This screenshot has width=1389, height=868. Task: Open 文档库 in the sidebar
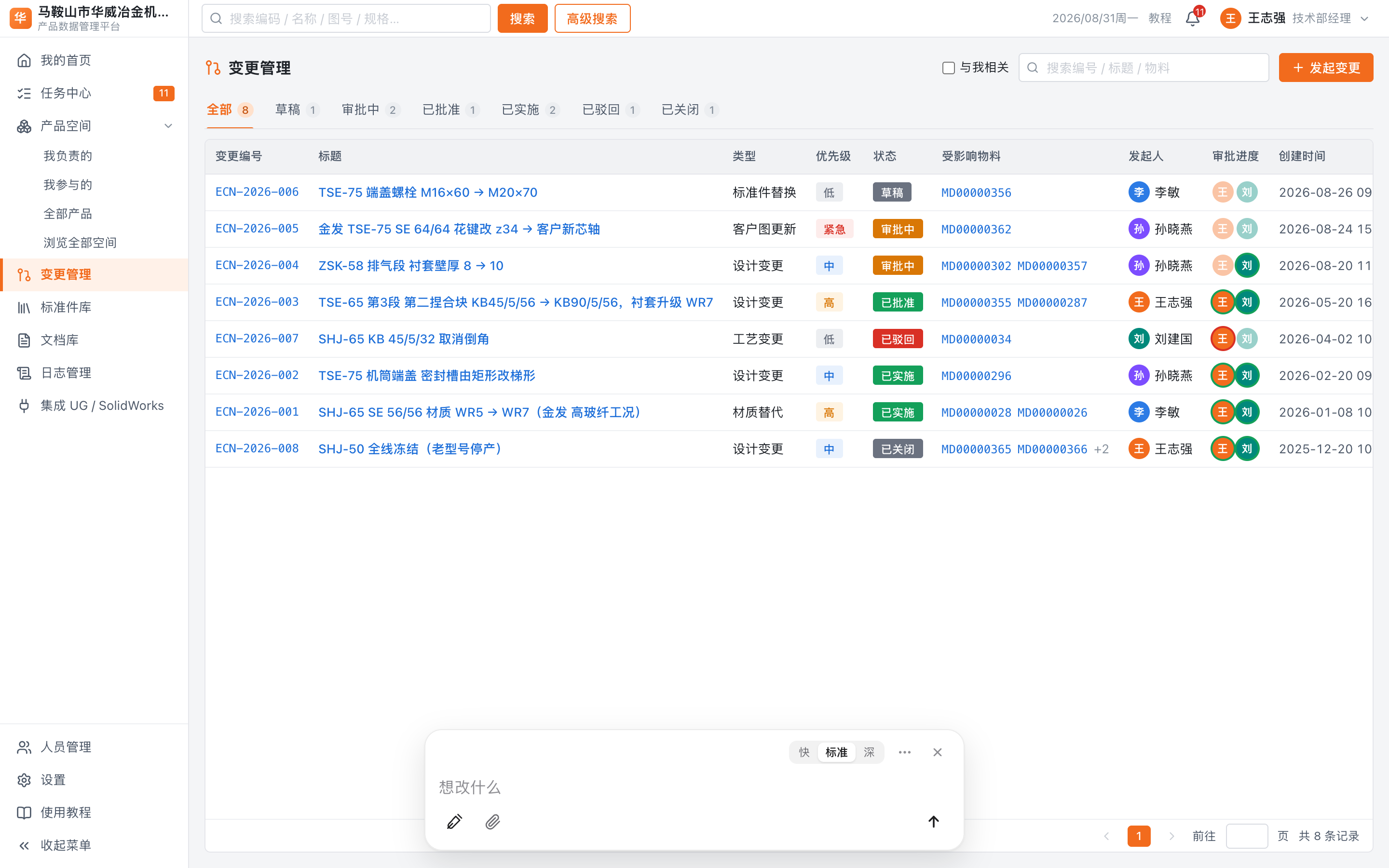pos(94,340)
